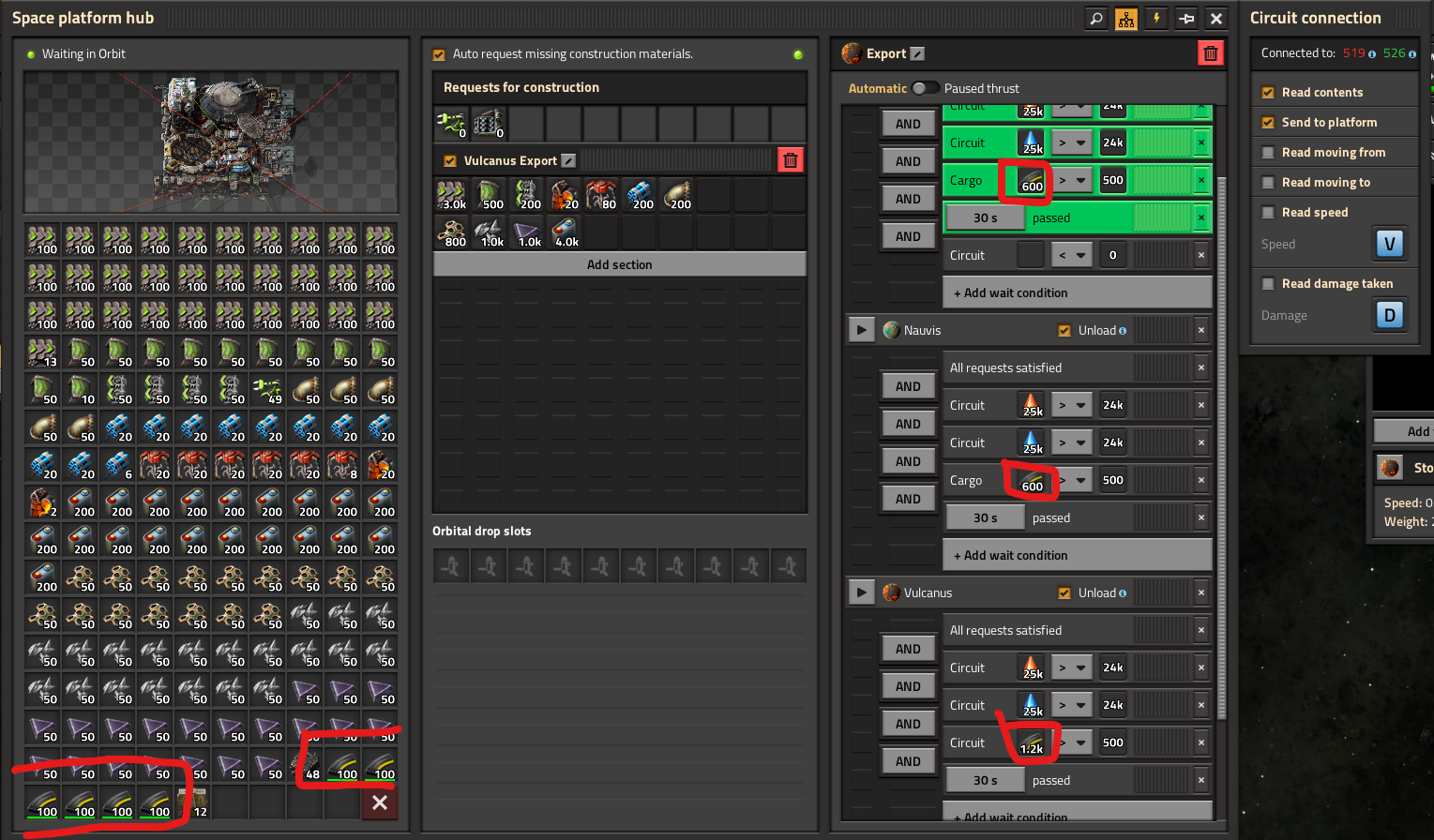Image resolution: width=1434 pixels, height=840 pixels.
Task: Change the Speed signal V
Action: coord(1390,244)
